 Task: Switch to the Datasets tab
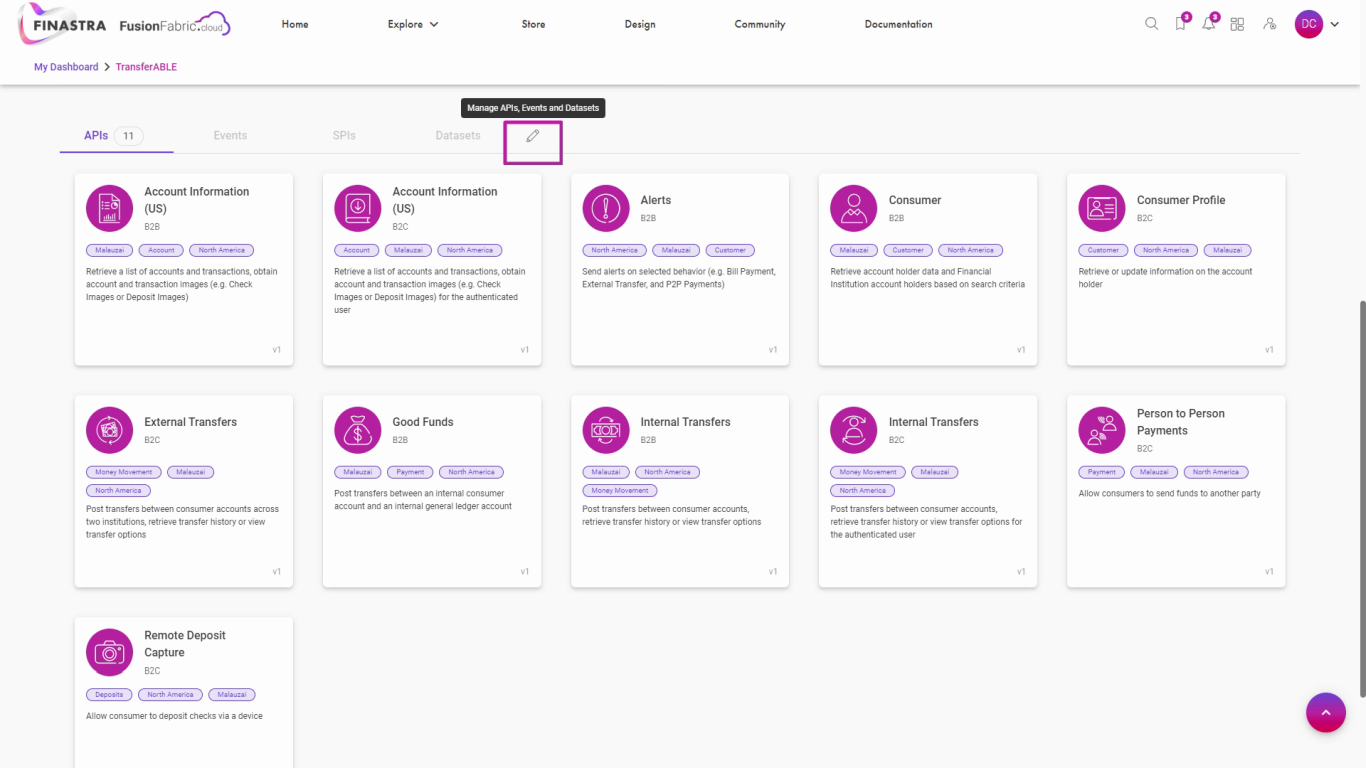[458, 136]
